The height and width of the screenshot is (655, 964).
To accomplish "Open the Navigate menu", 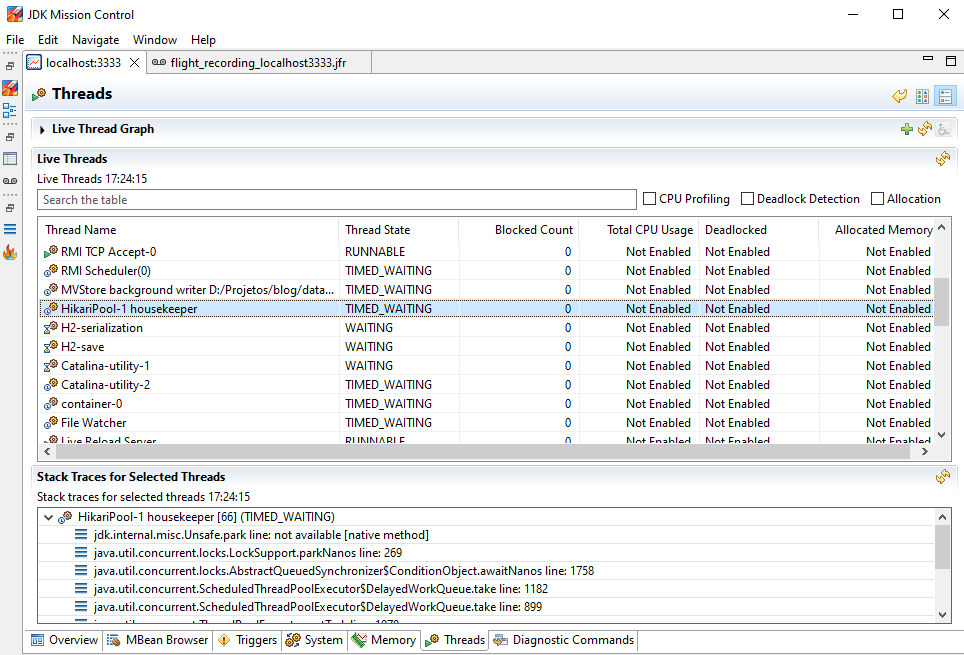I will tap(95, 40).
